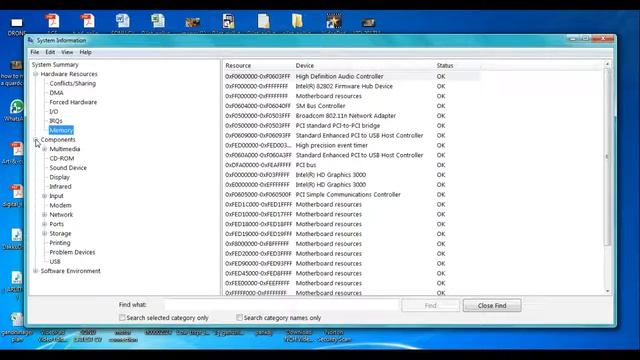Click the vertical scrollbar thumb

[607, 157]
